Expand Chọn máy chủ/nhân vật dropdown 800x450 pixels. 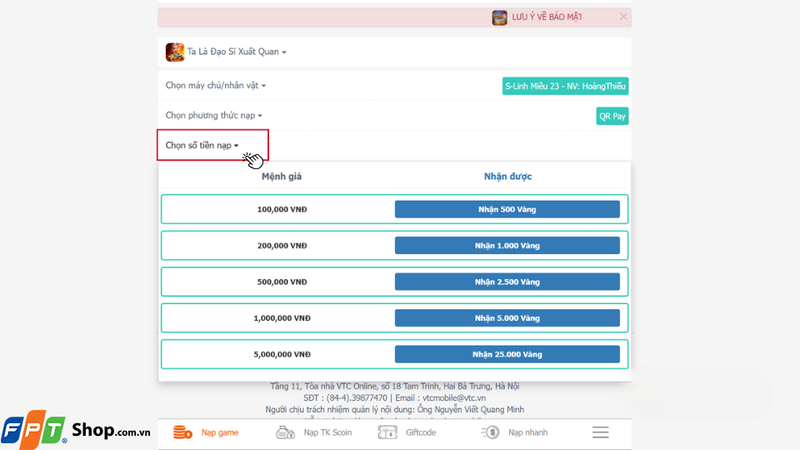pyautogui.click(x=215, y=85)
